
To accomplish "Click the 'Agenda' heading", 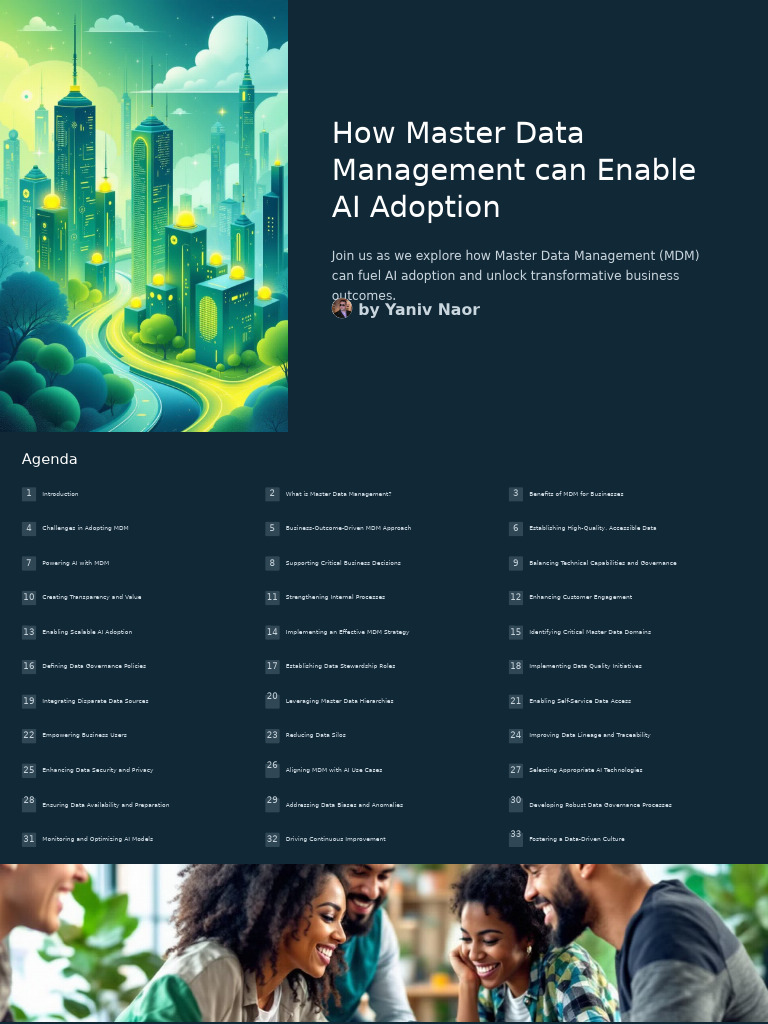I will 50,459.
